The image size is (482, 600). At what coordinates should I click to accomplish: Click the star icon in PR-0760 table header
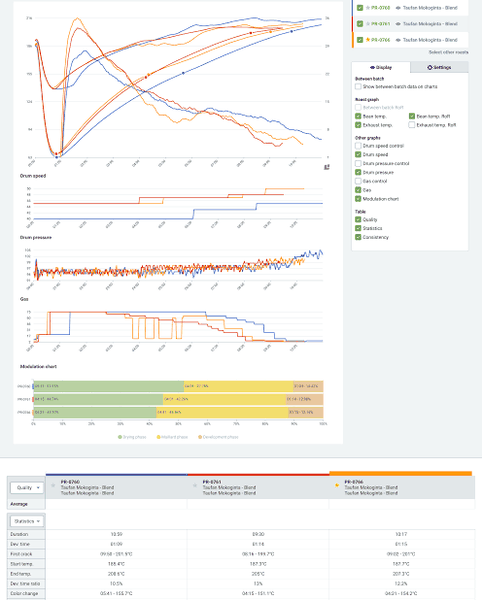[53, 485]
